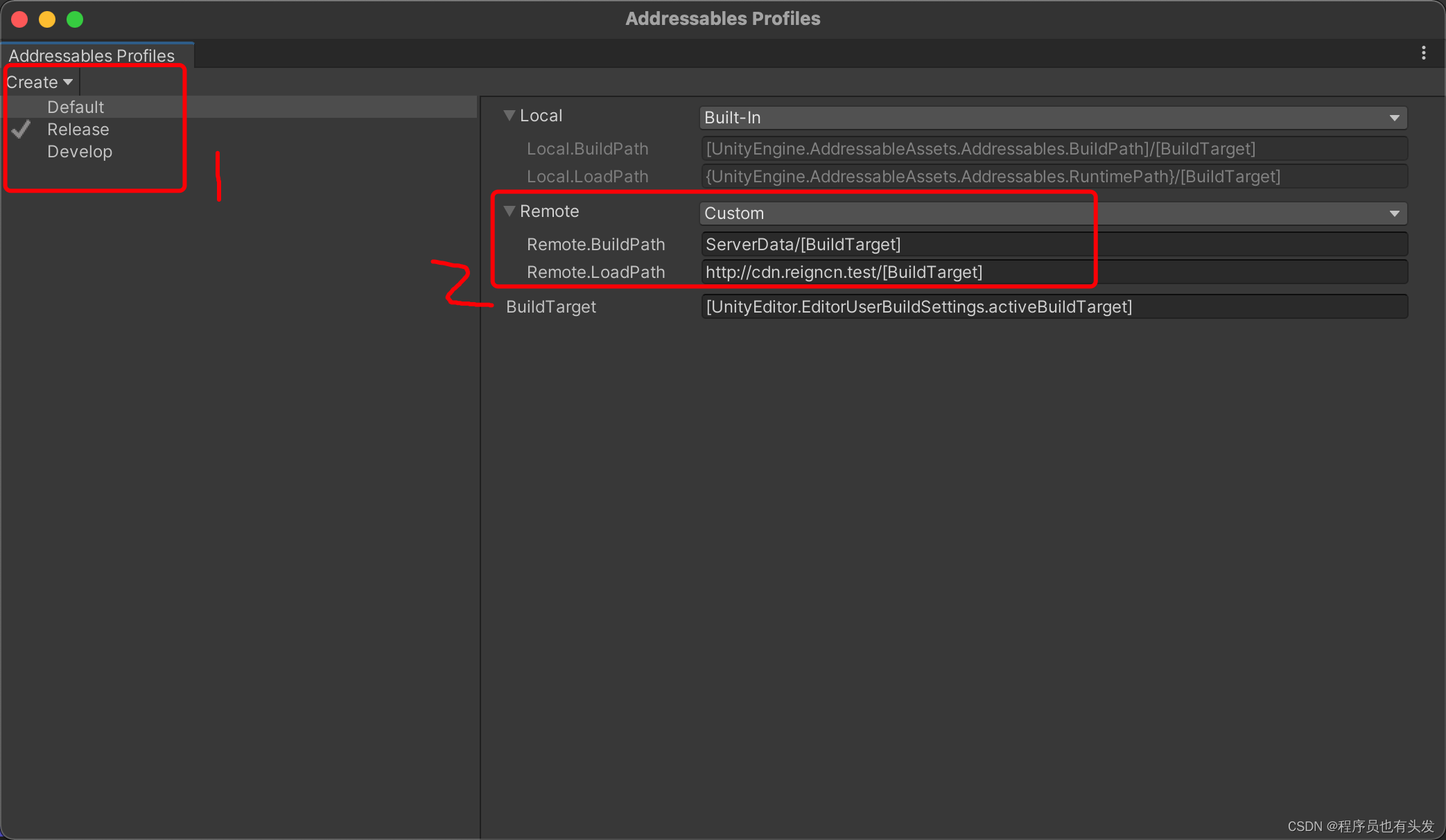This screenshot has height=840, width=1446.
Task: Open the window options menu via three-dot icon
Action: 1422,53
